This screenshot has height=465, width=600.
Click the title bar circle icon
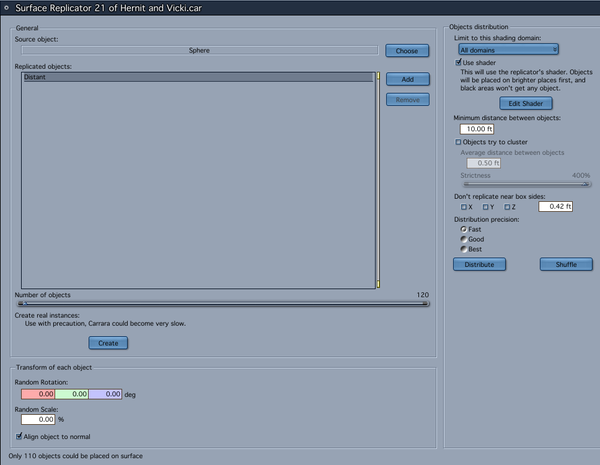(7, 8)
